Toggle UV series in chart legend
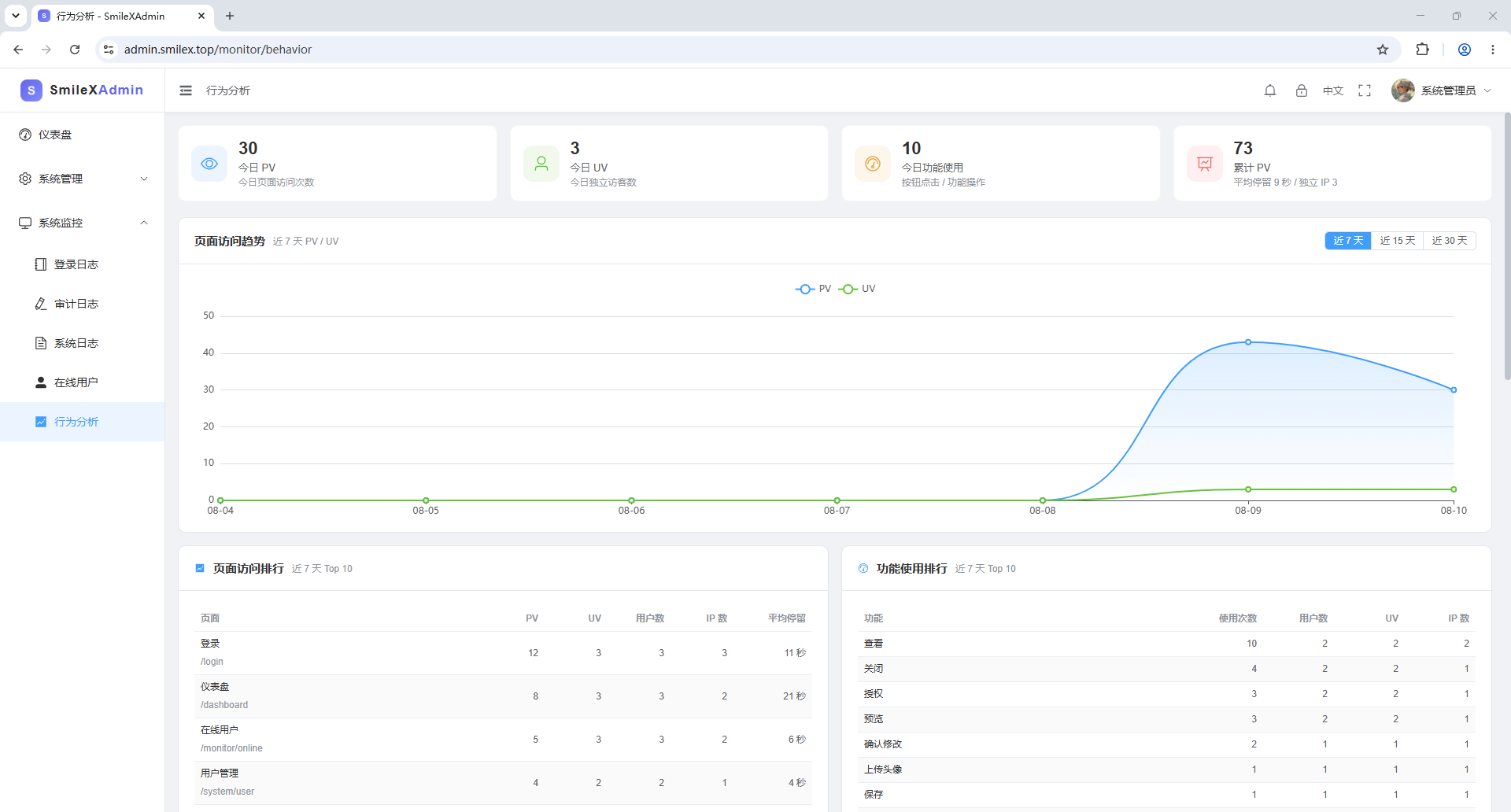The image size is (1511, 812). [857, 289]
